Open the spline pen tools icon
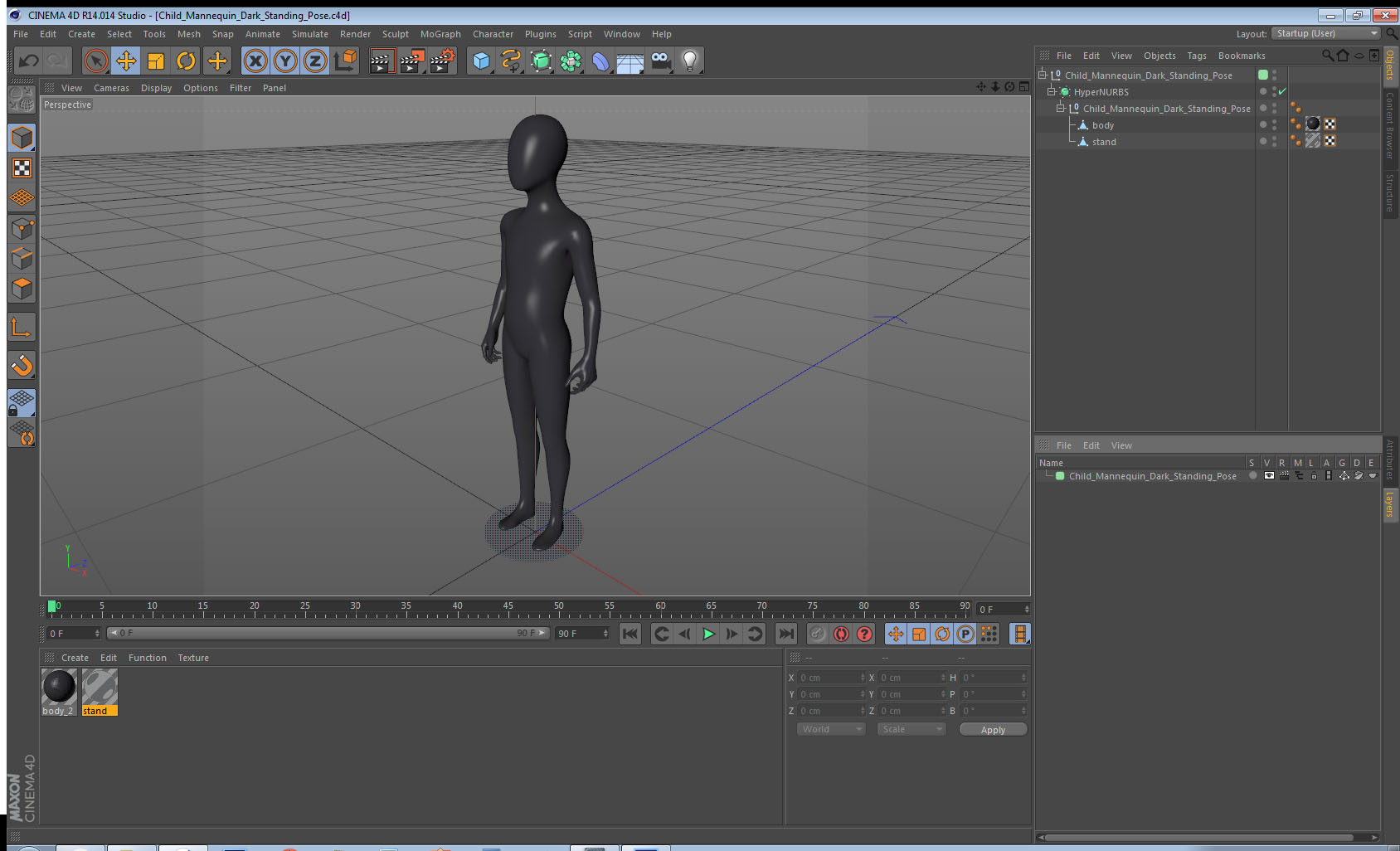Screen dimensions: 1400x851 pos(511,61)
